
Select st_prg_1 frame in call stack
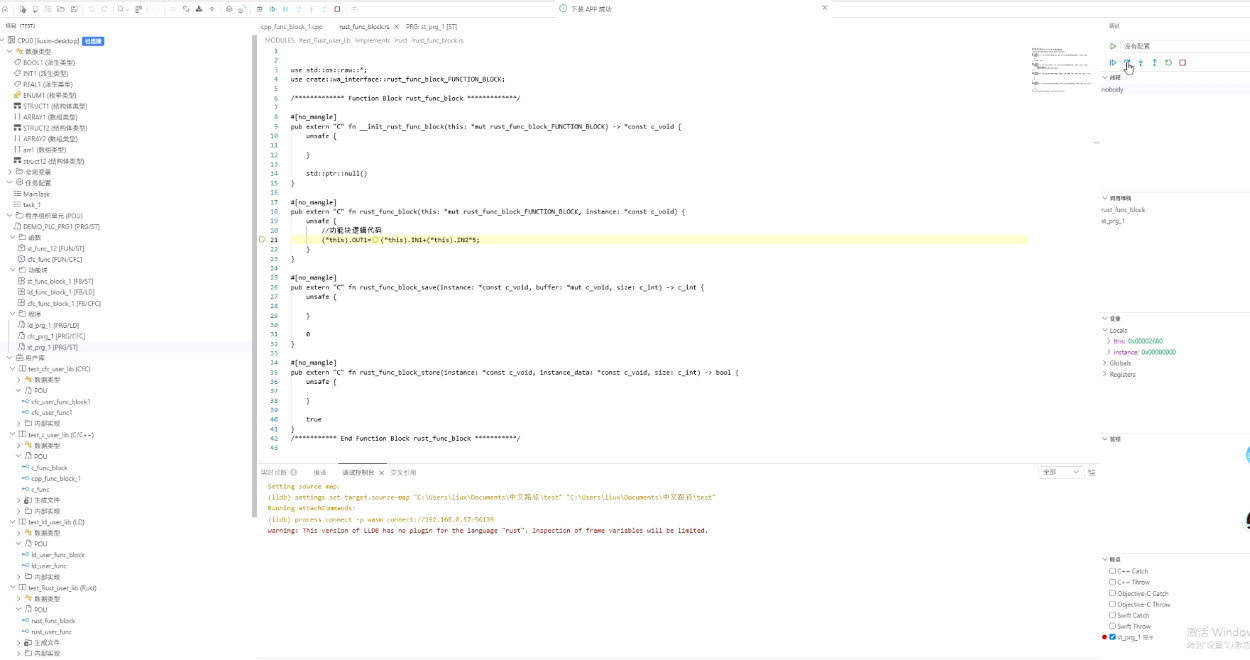coord(1113,221)
